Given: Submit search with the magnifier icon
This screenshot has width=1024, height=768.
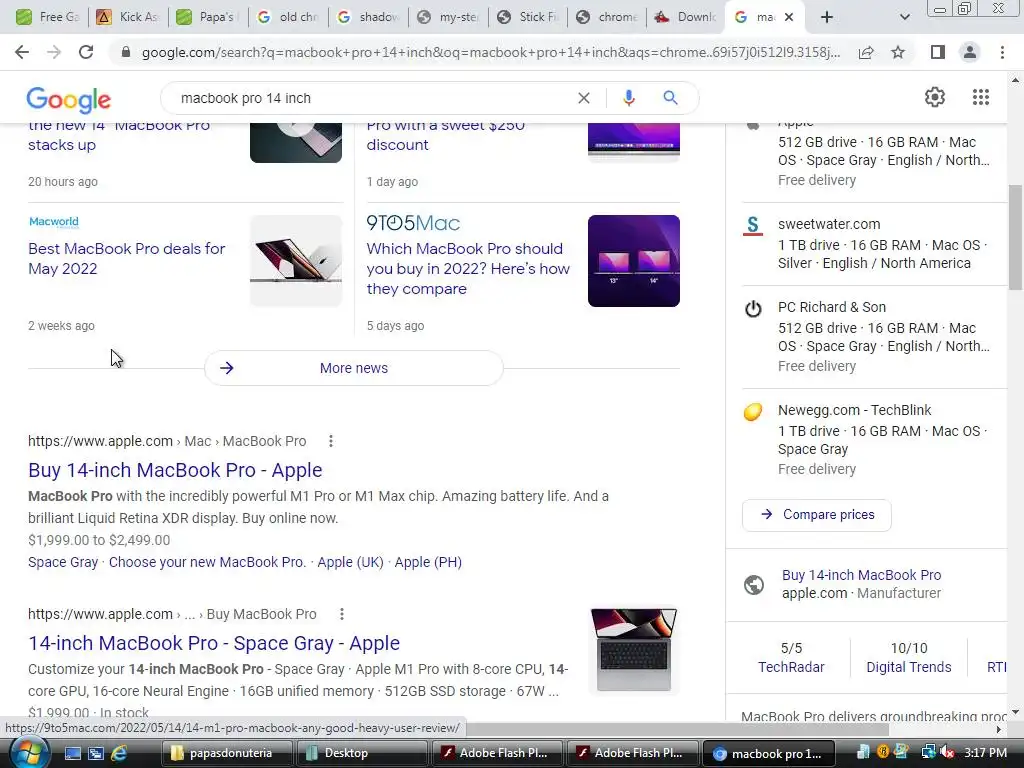Looking at the screenshot, I should (x=670, y=98).
